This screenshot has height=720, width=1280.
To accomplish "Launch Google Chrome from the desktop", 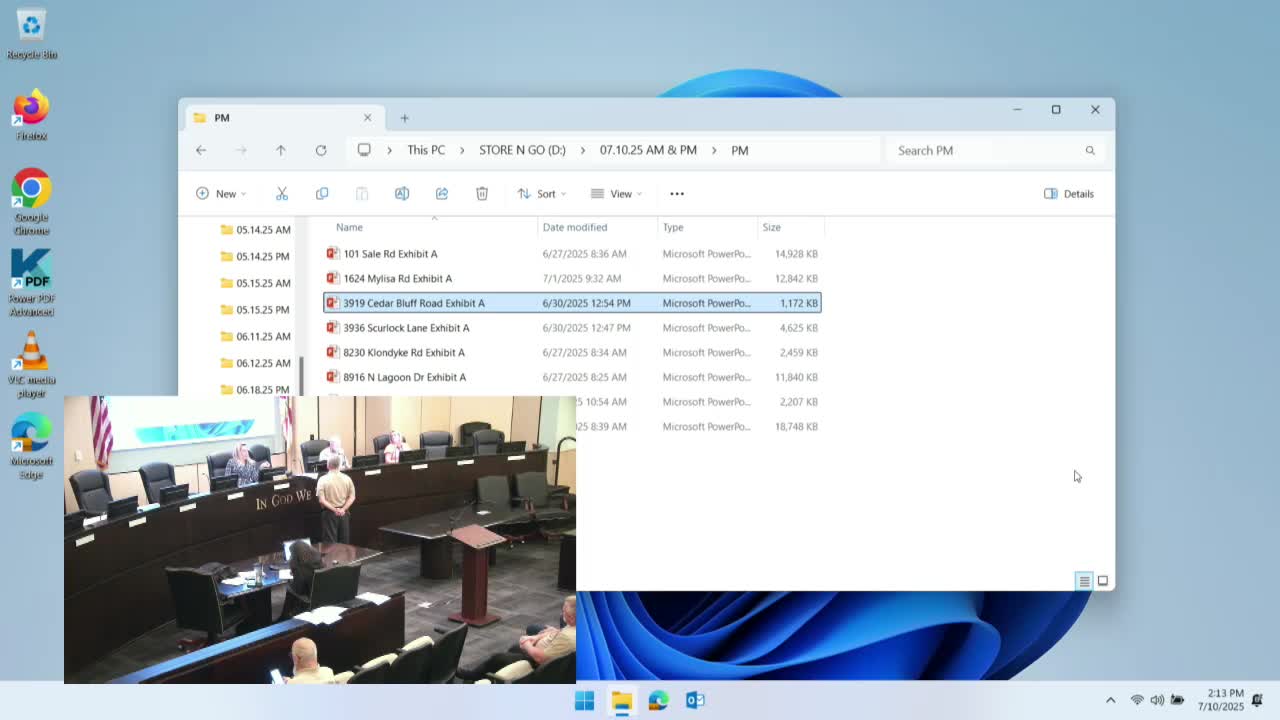I will [x=31, y=202].
